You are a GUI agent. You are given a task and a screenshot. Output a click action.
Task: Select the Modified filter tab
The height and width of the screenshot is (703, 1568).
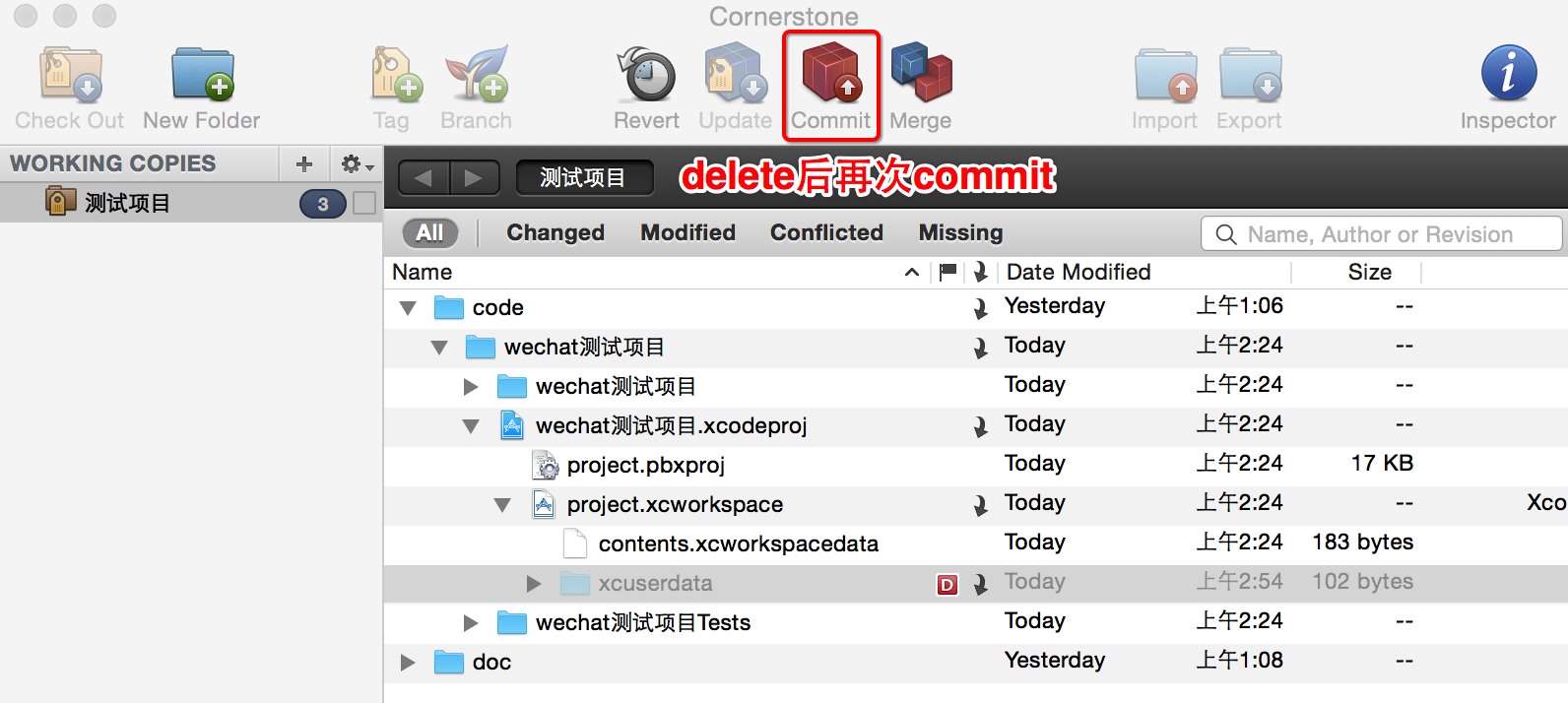(687, 232)
